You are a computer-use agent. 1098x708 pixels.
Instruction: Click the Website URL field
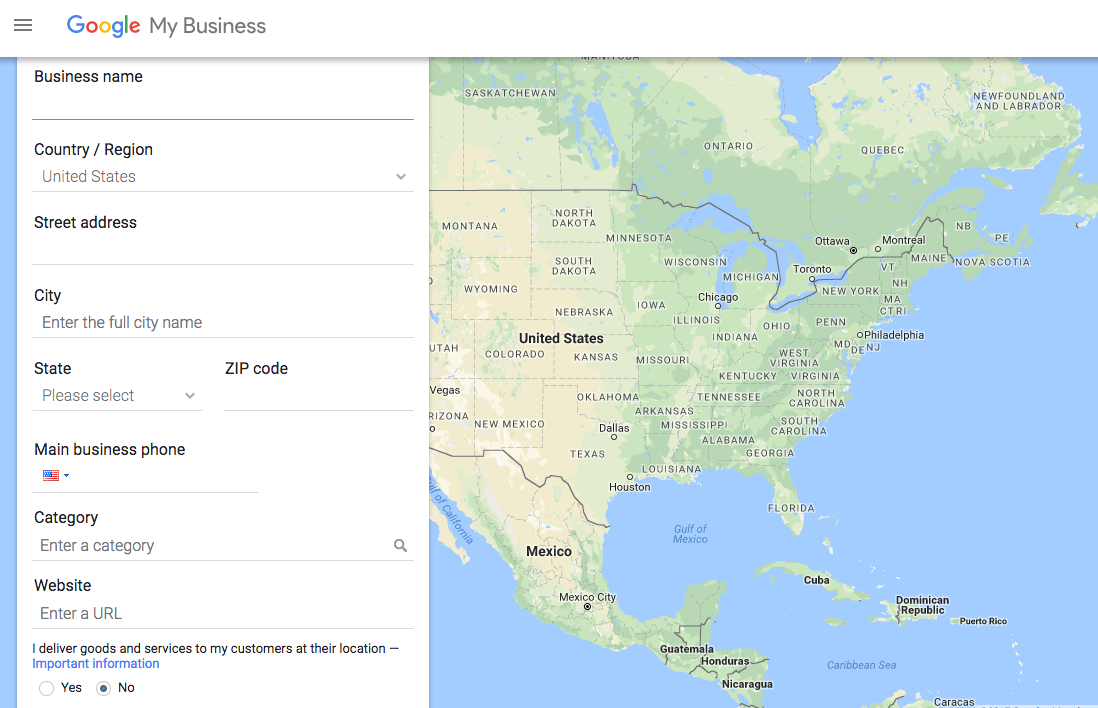click(222, 614)
